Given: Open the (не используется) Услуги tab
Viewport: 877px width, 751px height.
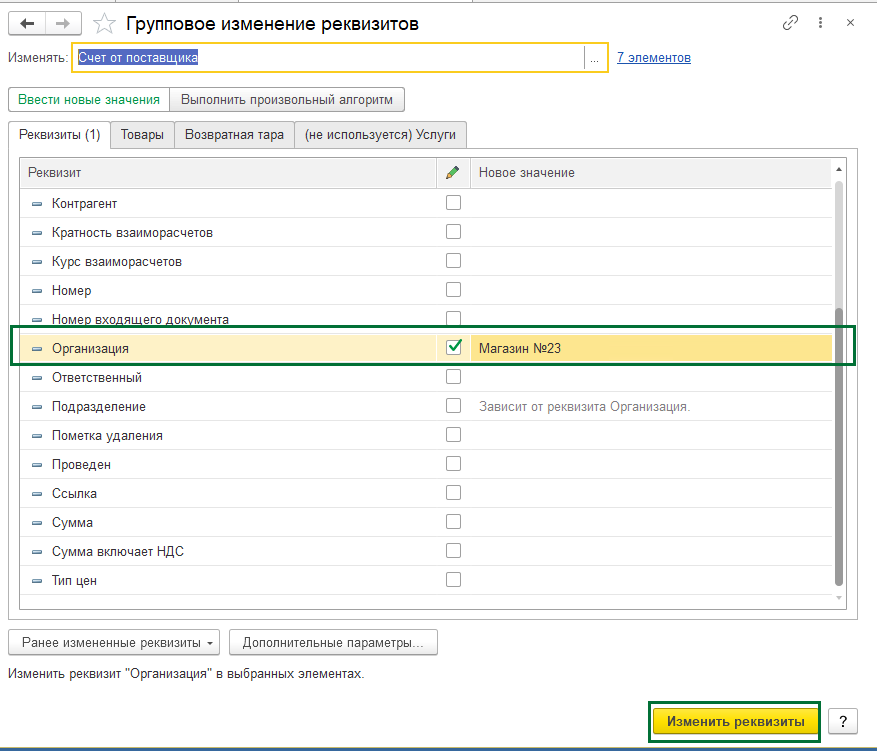Looking at the screenshot, I should click(380, 135).
